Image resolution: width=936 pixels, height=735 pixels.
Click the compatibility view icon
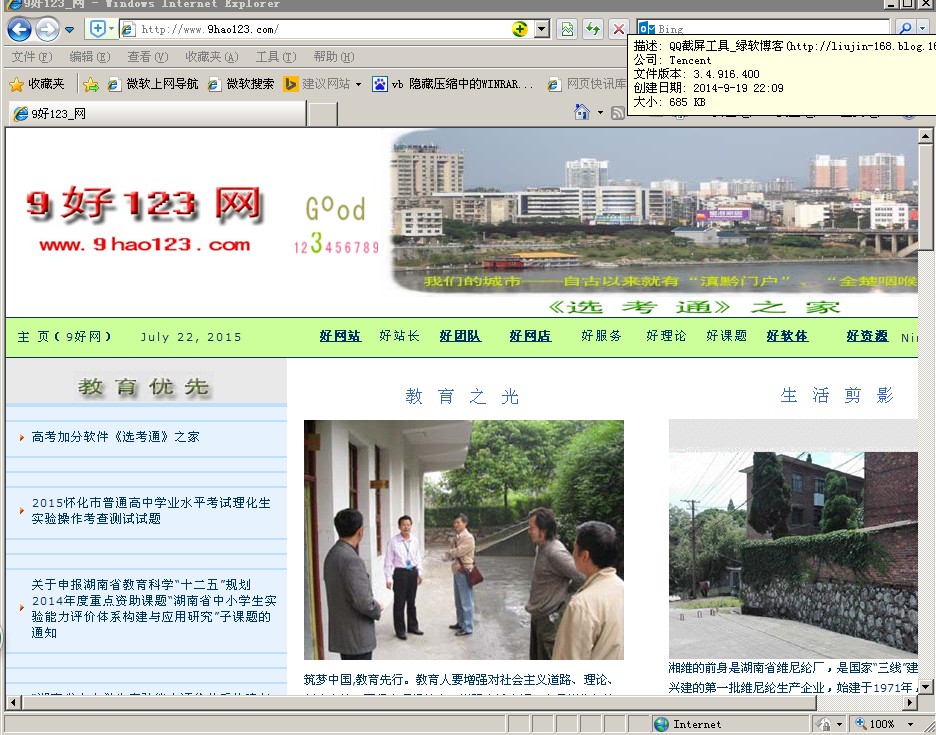pyautogui.click(x=567, y=29)
